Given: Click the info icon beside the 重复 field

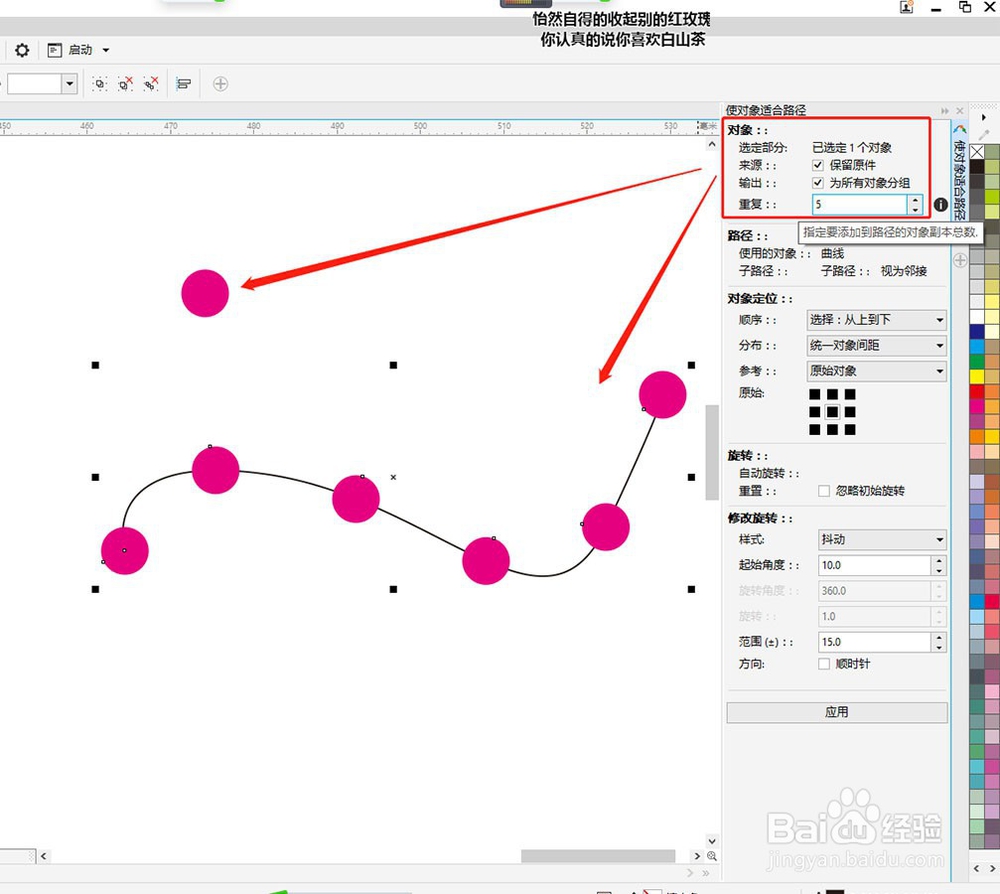Looking at the screenshot, I should pos(941,205).
